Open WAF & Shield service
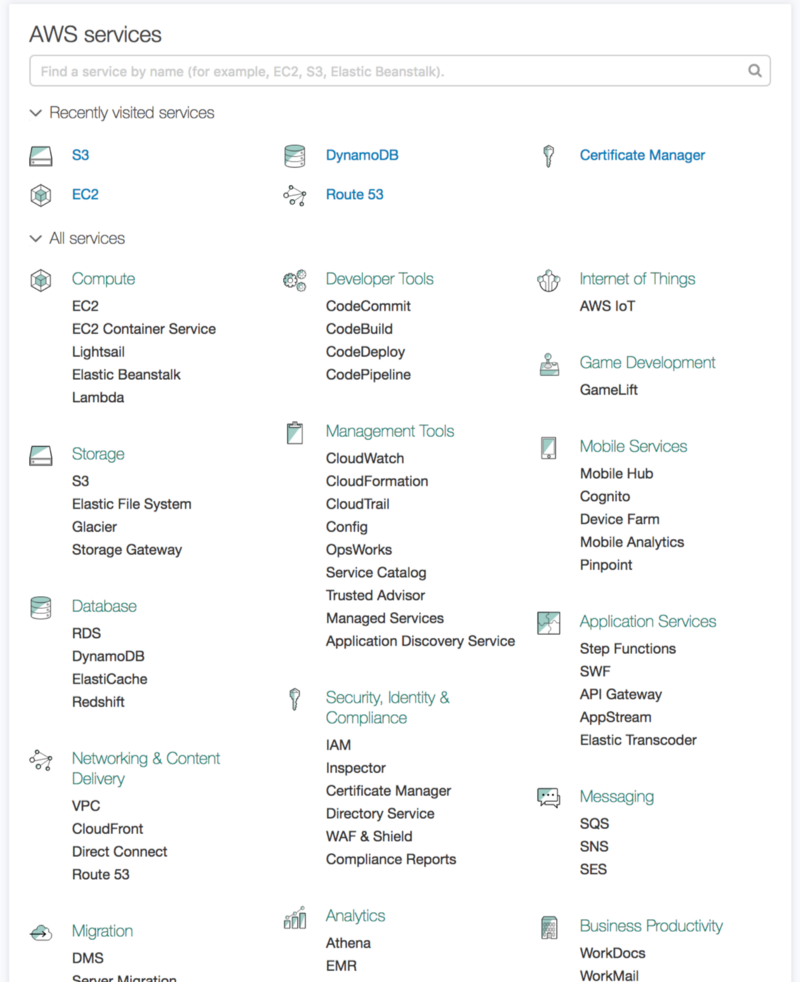This screenshot has width=800, height=982. (369, 837)
